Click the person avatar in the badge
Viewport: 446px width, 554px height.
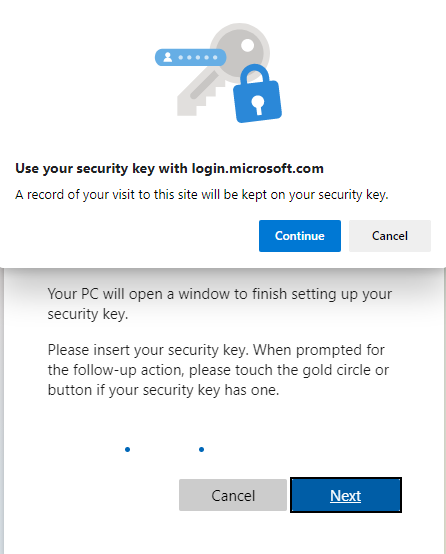coord(168,57)
